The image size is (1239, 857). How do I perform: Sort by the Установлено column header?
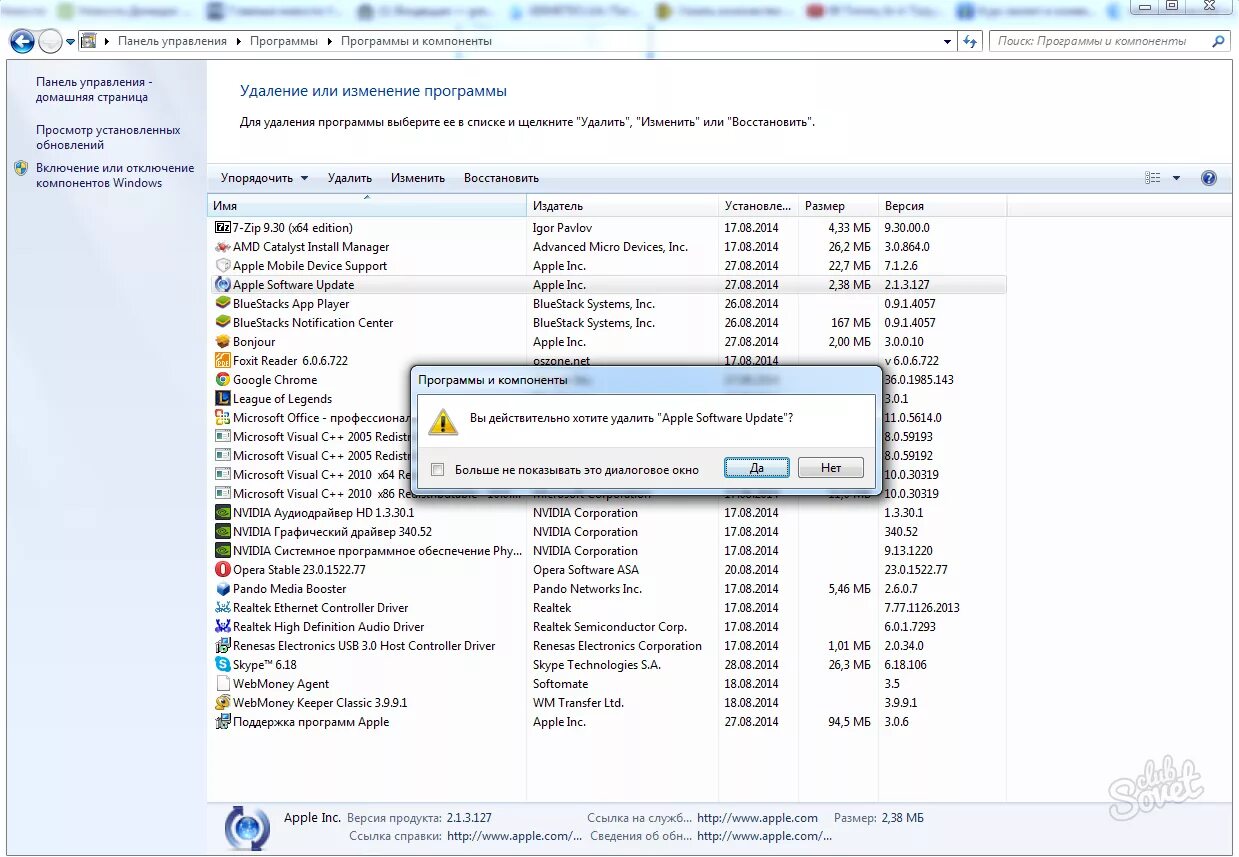point(758,206)
